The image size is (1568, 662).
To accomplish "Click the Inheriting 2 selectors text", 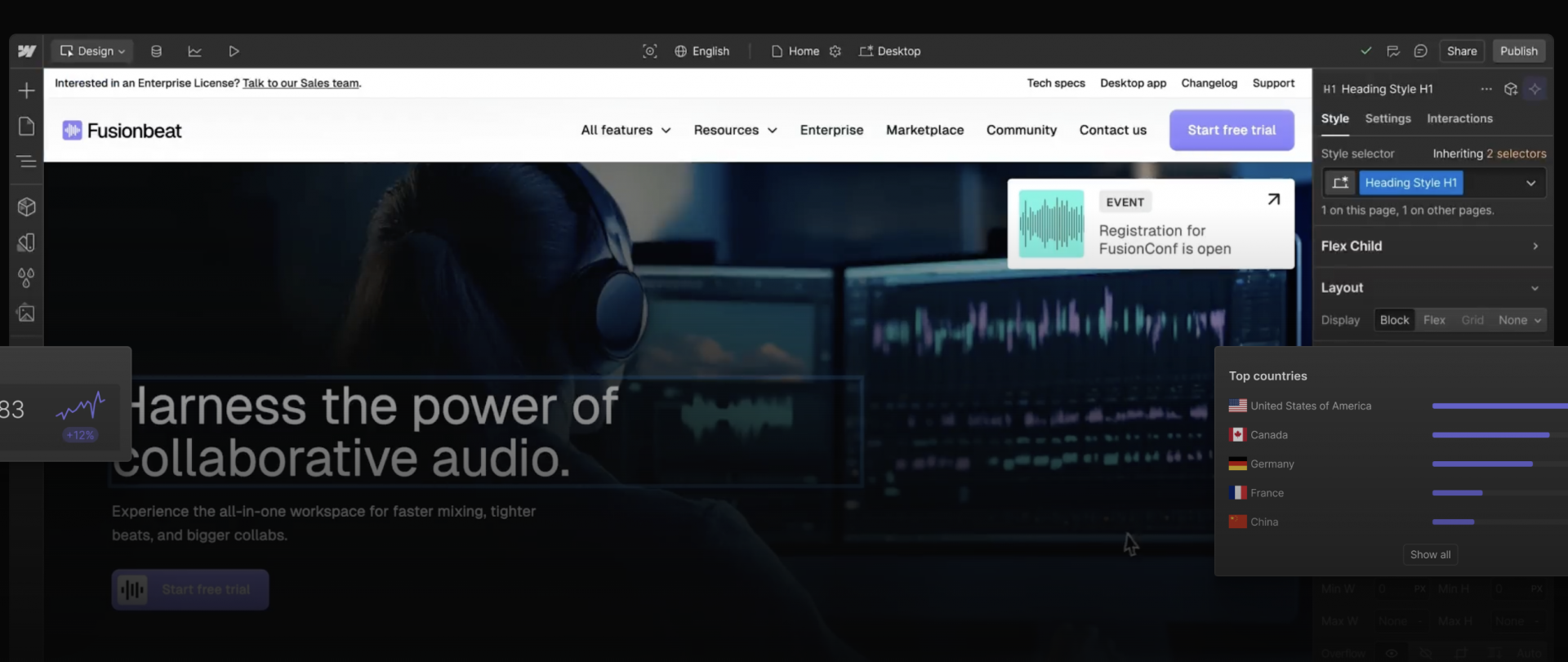I will tap(1489, 154).
